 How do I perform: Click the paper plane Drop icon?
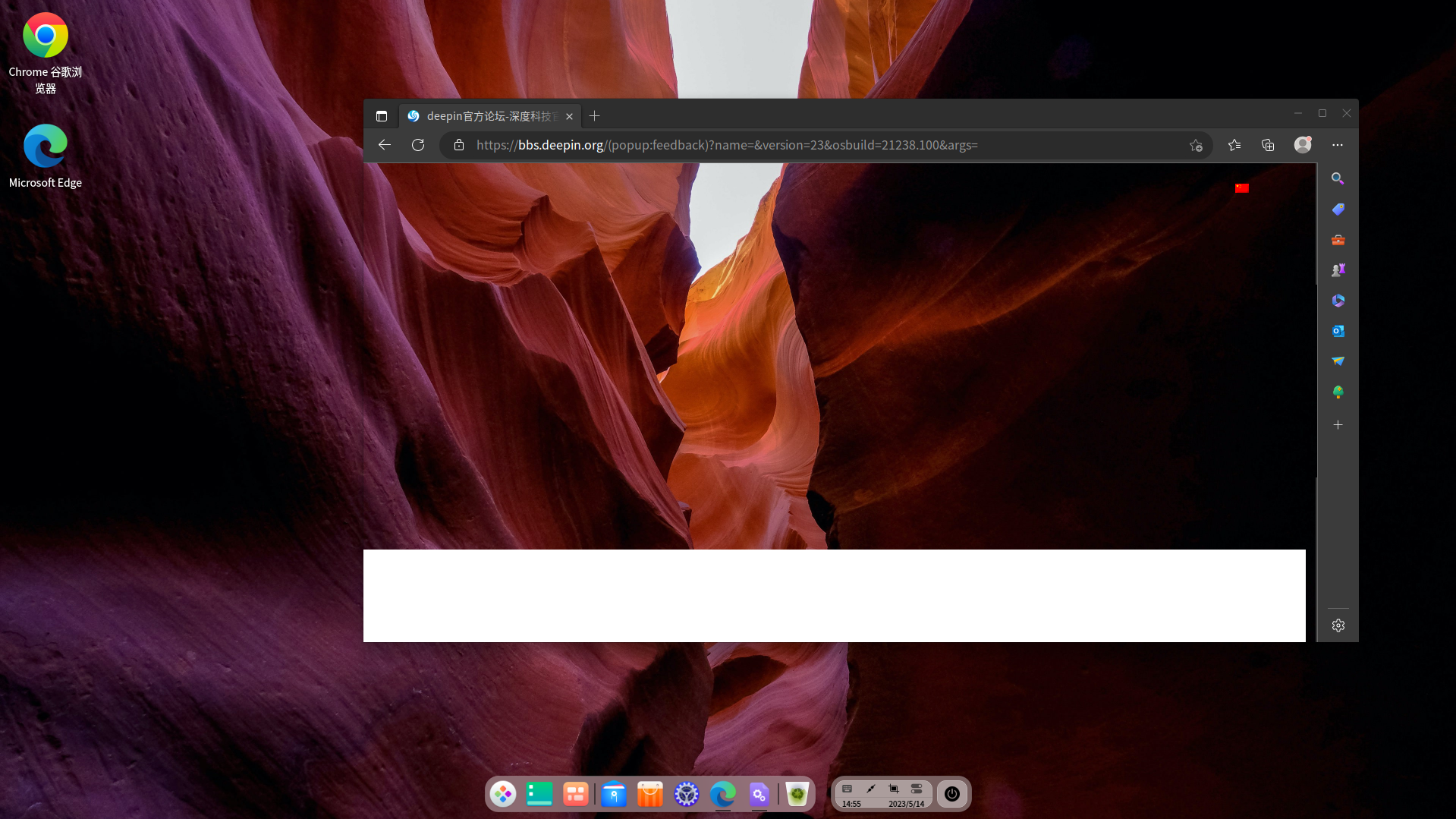pos(1338,361)
